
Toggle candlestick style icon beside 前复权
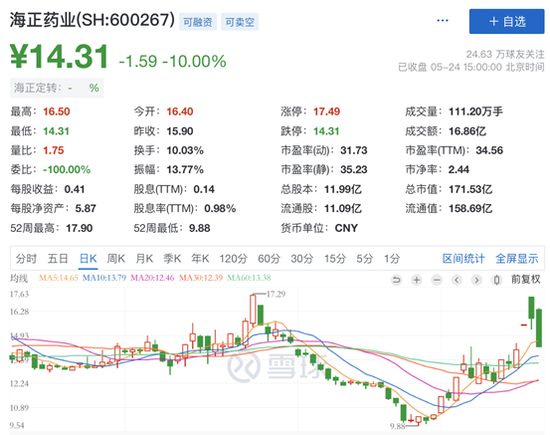coord(497,280)
